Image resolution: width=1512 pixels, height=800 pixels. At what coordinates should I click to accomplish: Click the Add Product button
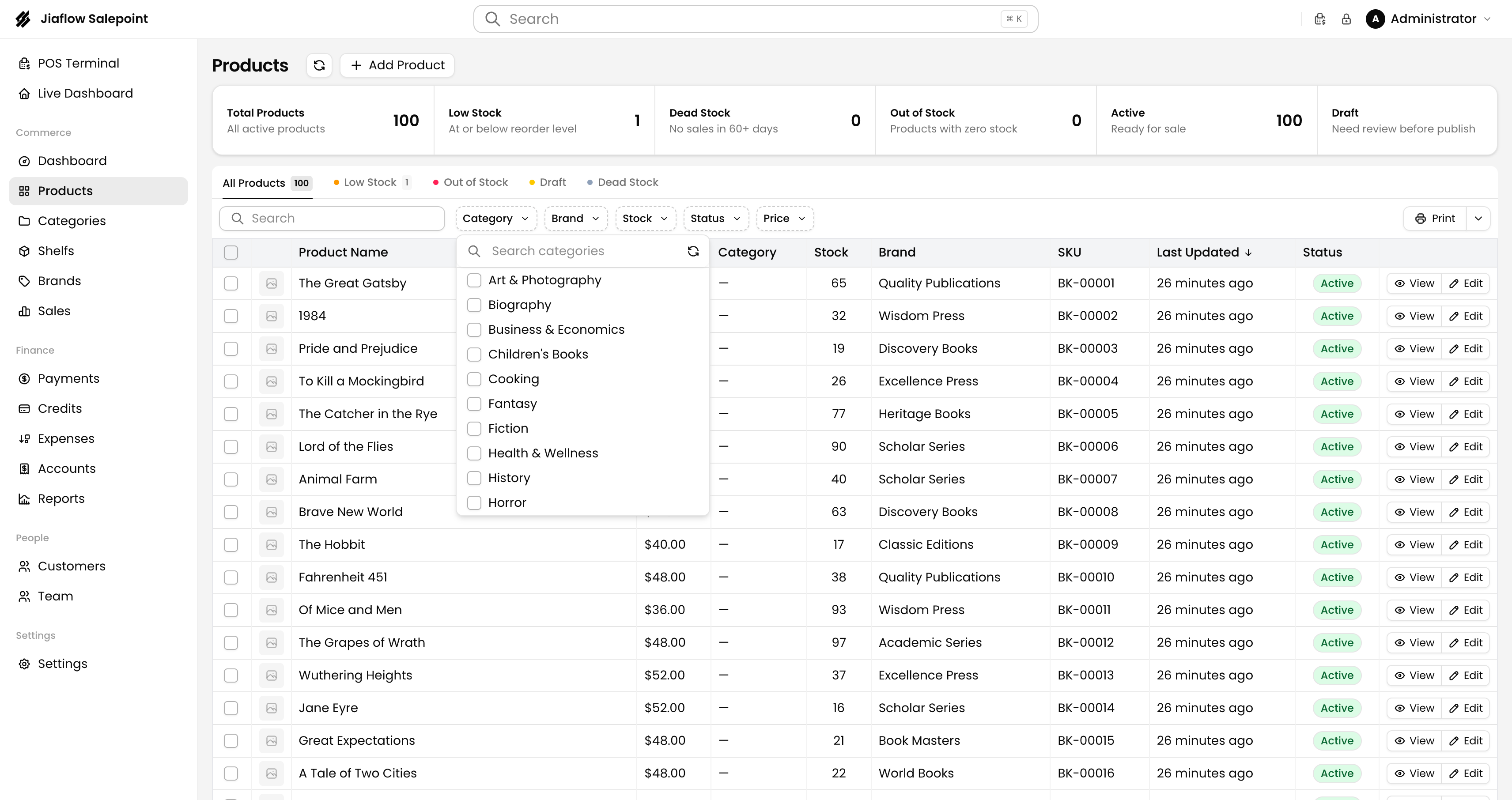pyautogui.click(x=397, y=65)
